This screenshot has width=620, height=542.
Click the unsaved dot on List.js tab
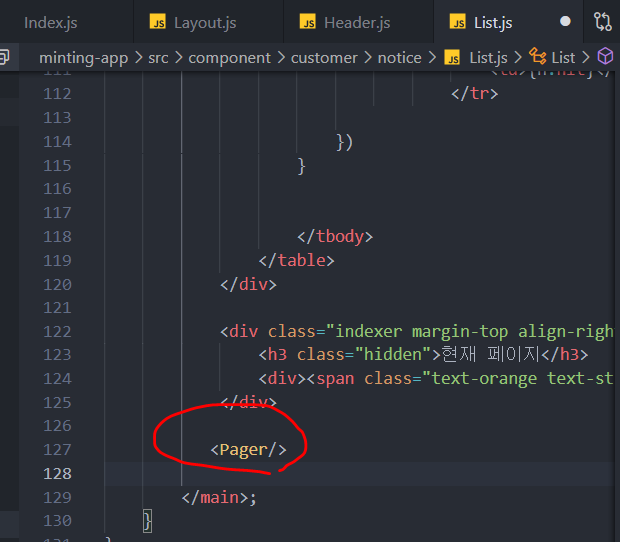(x=565, y=21)
